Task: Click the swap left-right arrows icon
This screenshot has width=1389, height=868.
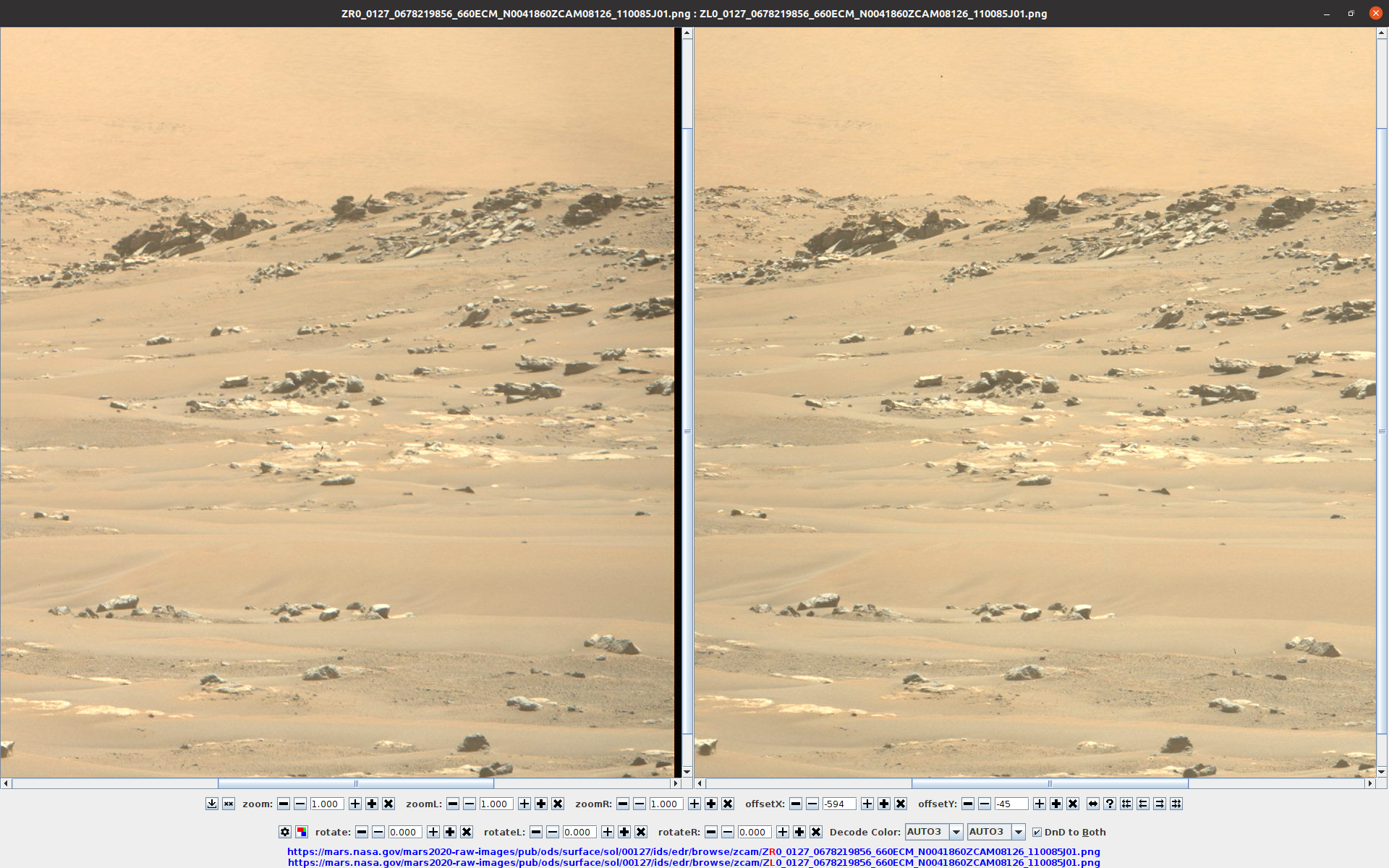Action: point(1093,804)
